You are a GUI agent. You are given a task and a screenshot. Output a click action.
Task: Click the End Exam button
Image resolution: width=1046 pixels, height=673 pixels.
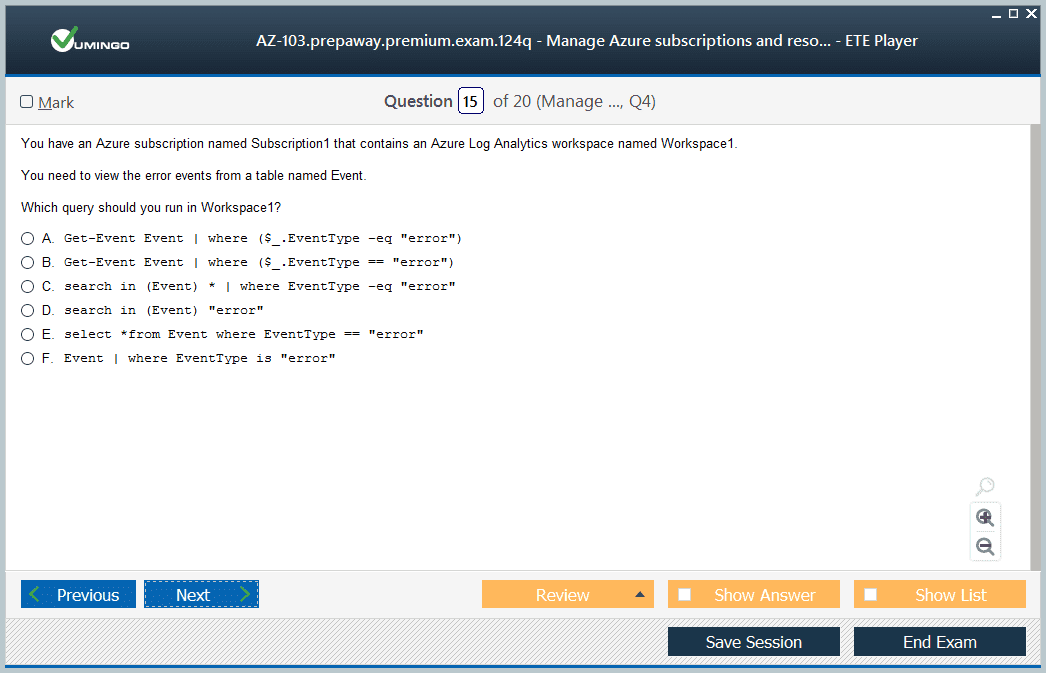tap(939, 642)
